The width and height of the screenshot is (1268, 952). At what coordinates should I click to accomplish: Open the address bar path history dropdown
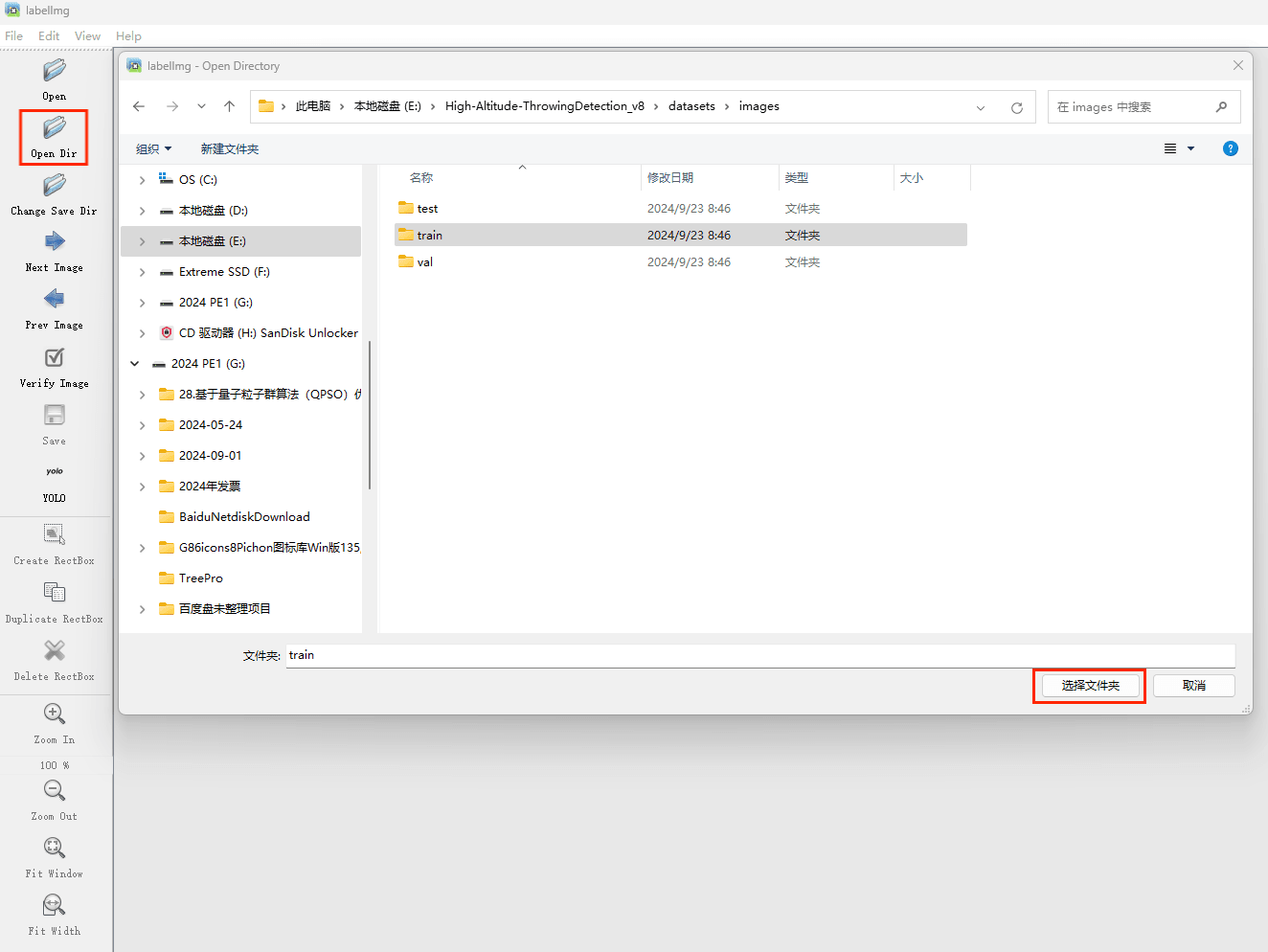980,107
